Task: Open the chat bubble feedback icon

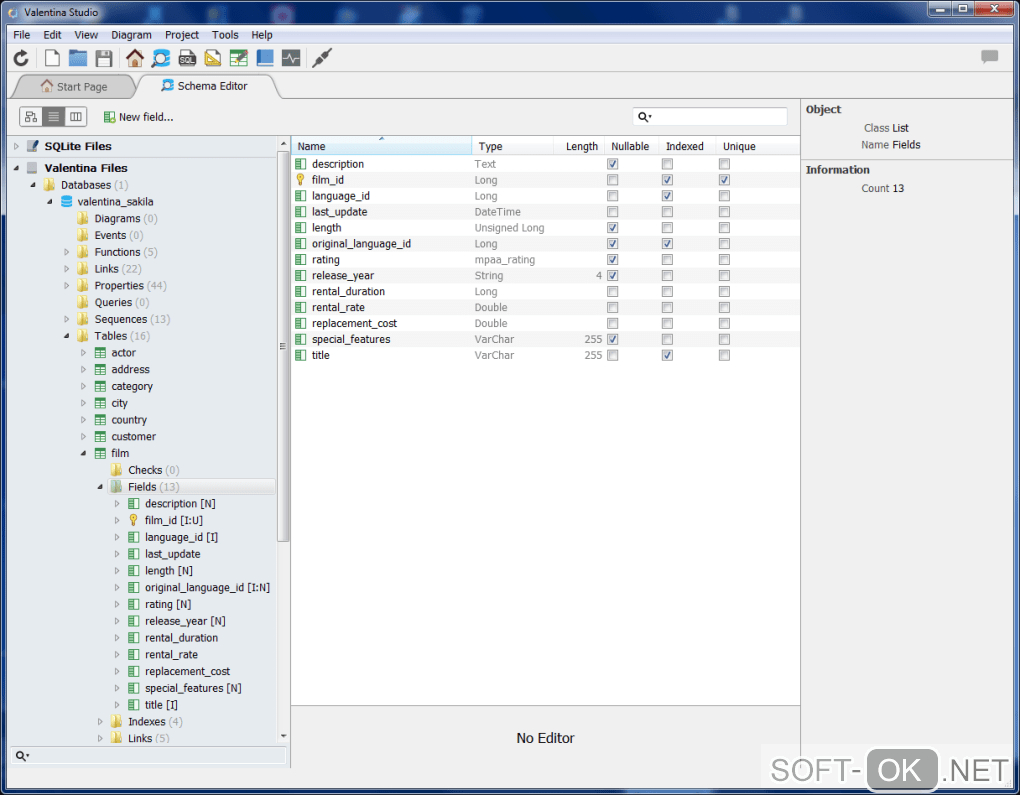Action: [989, 57]
